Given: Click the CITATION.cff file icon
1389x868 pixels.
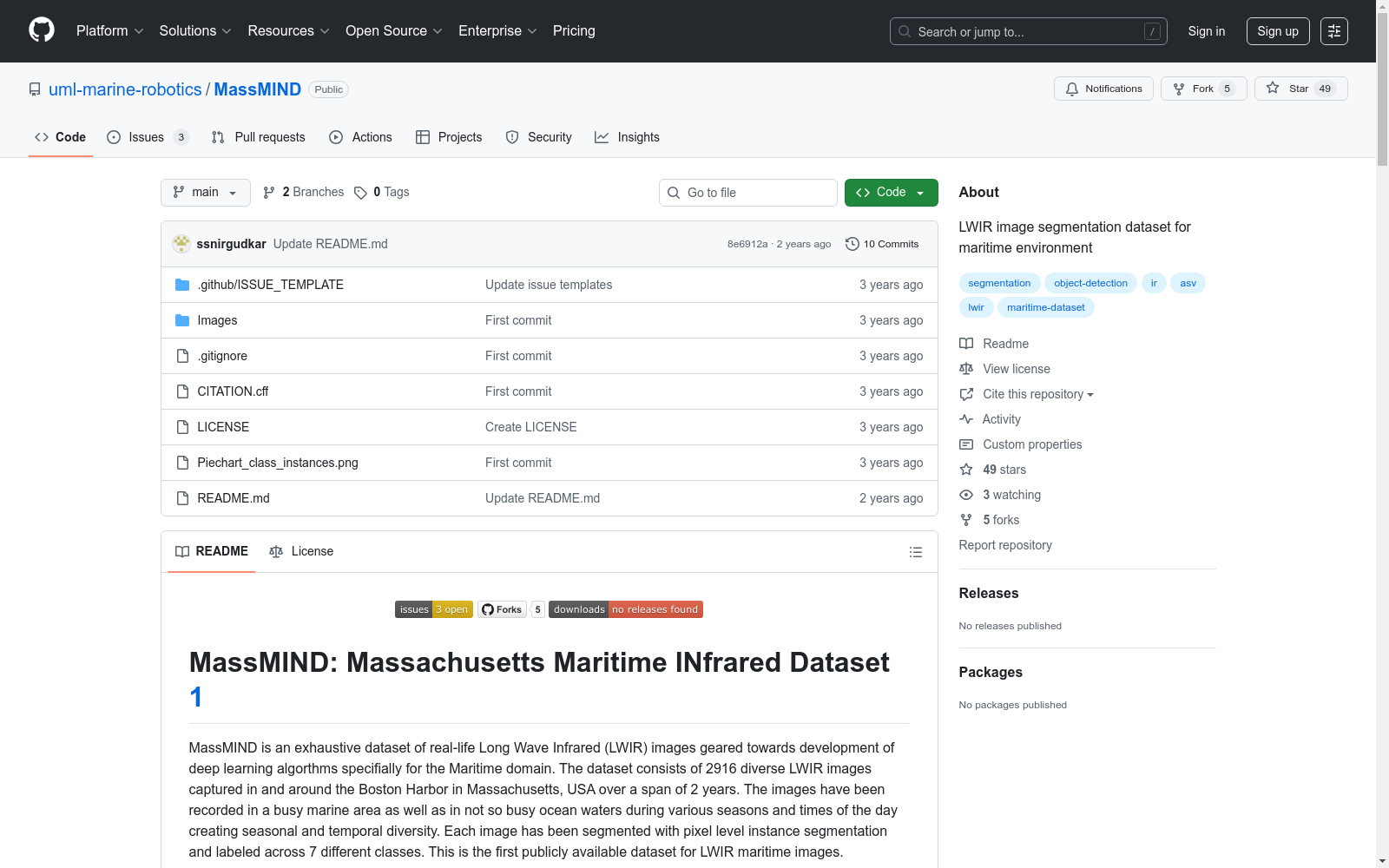Looking at the screenshot, I should pos(182,391).
